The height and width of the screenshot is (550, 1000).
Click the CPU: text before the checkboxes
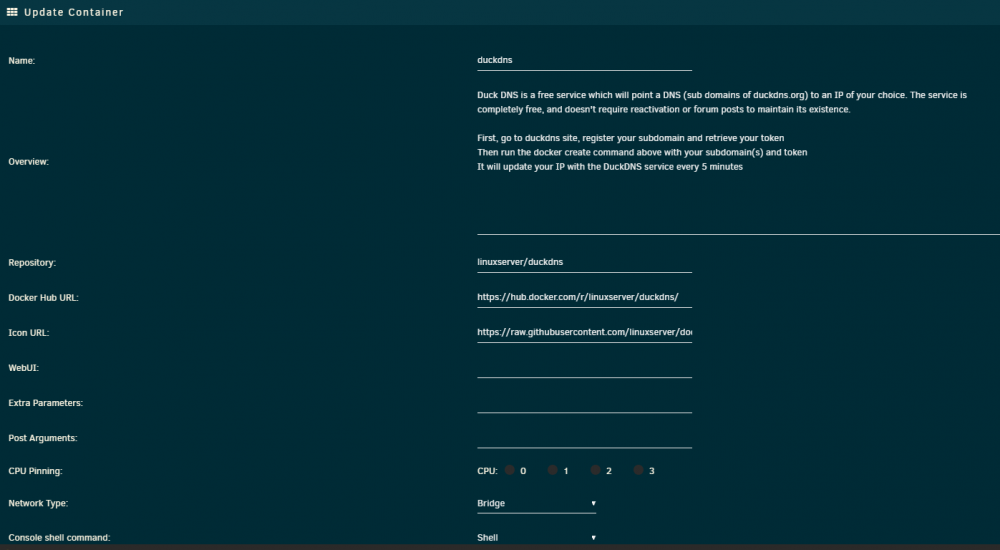click(x=487, y=471)
